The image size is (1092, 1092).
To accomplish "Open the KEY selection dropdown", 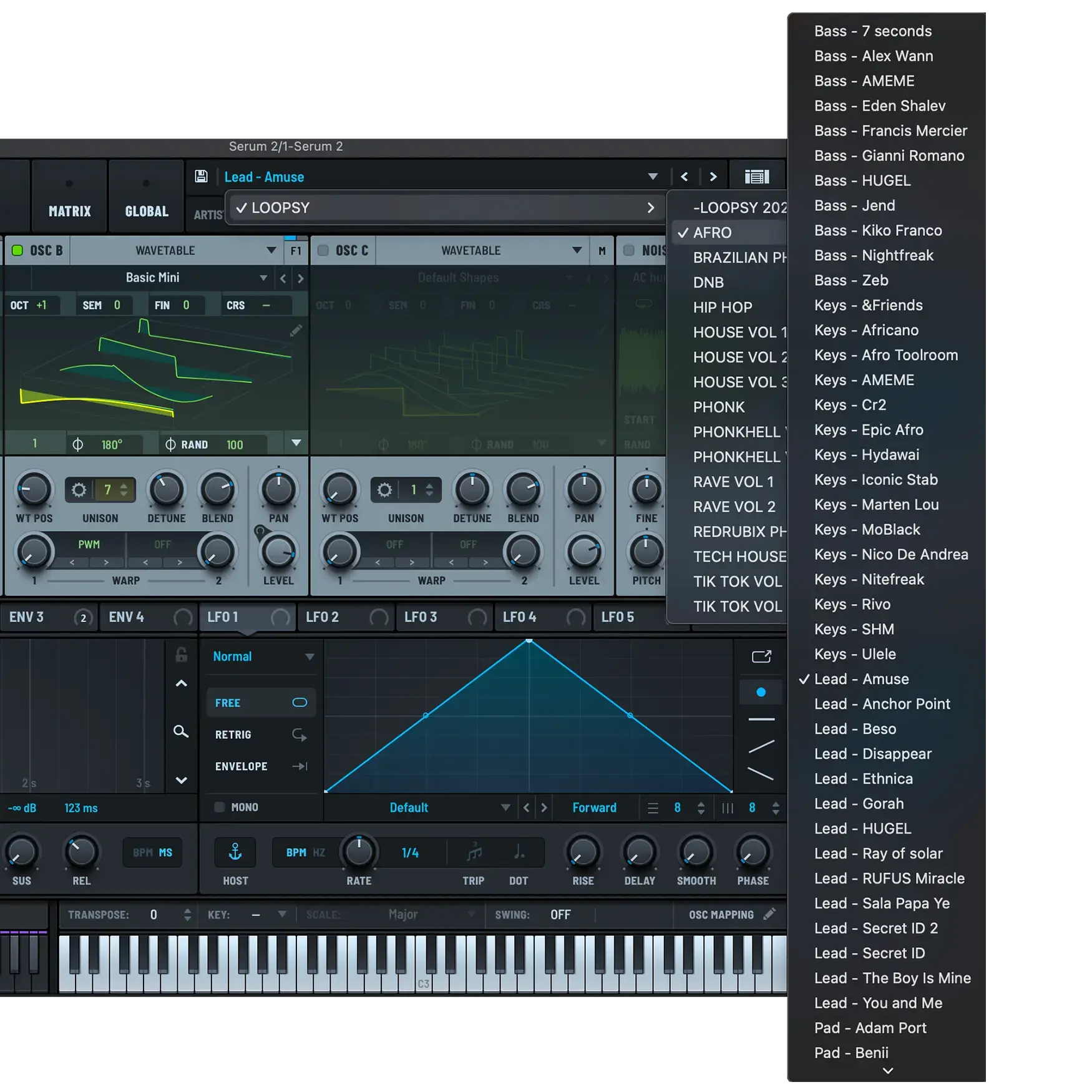I will click(x=282, y=914).
